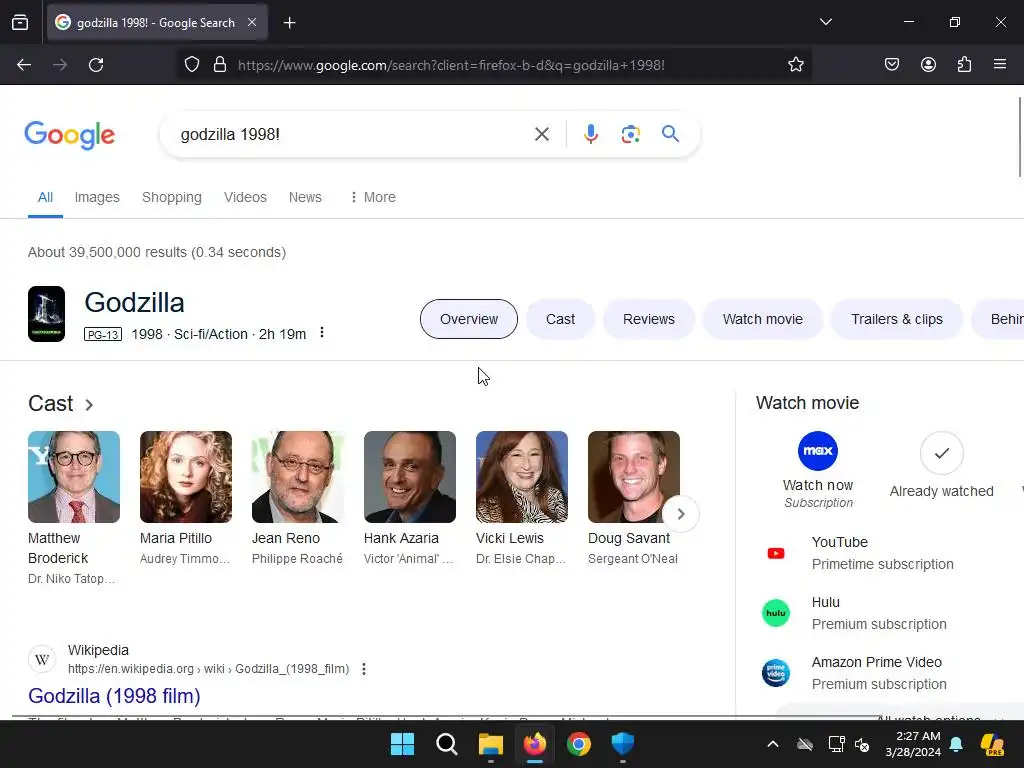Select the Cast chip
This screenshot has height=768, width=1024.
click(560, 319)
